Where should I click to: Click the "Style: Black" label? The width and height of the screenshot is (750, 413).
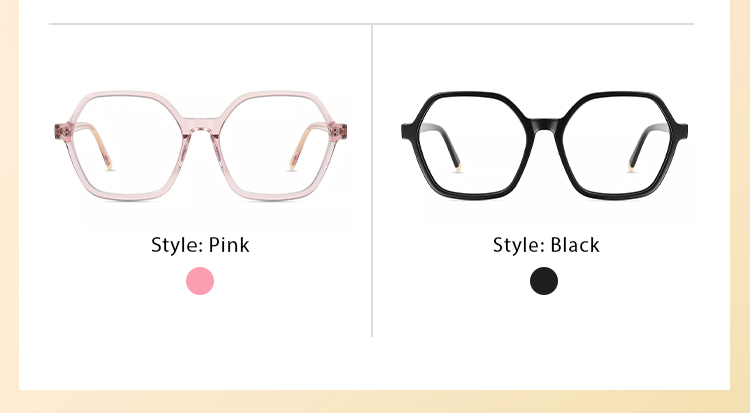(x=546, y=245)
